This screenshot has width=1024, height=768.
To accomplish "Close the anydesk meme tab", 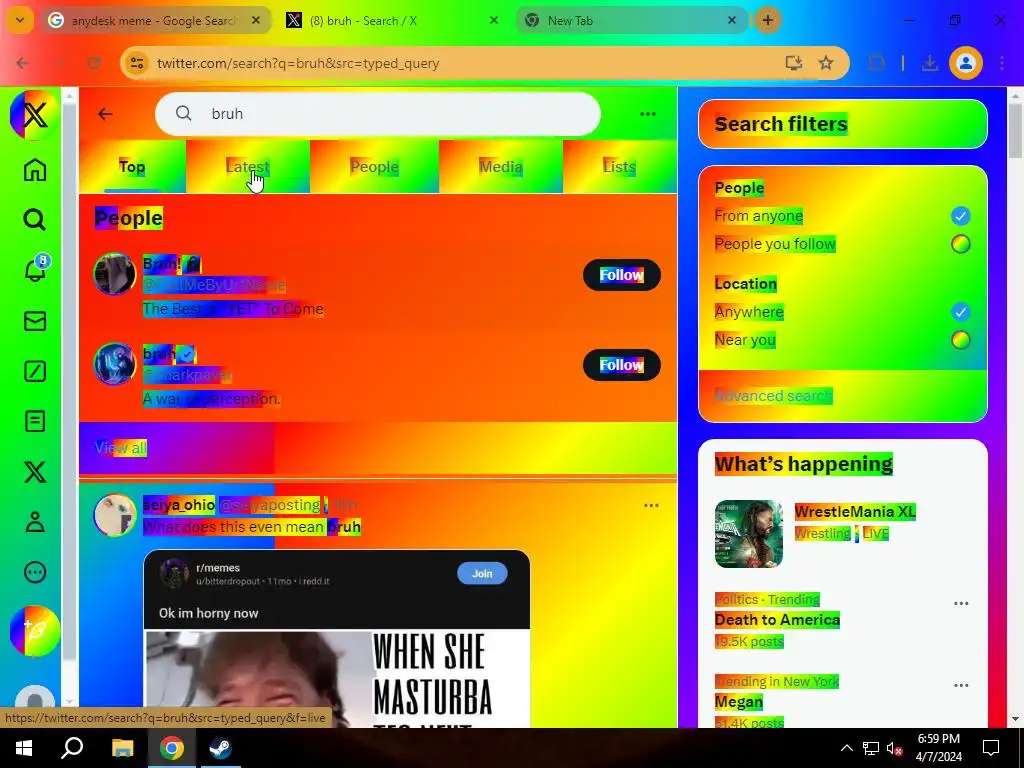I will pyautogui.click(x=256, y=20).
